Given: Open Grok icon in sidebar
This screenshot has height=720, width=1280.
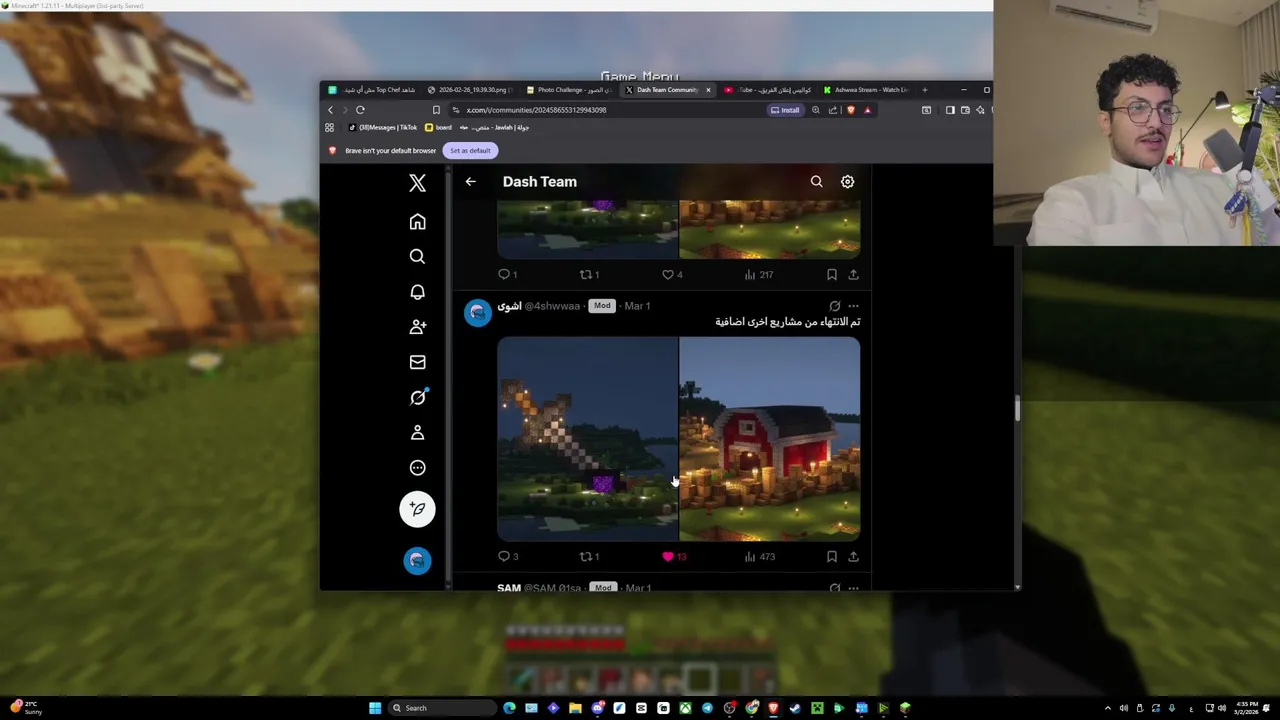Looking at the screenshot, I should point(417,397).
